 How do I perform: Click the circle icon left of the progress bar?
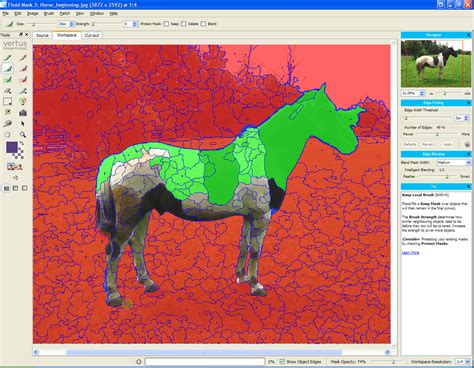139,362
